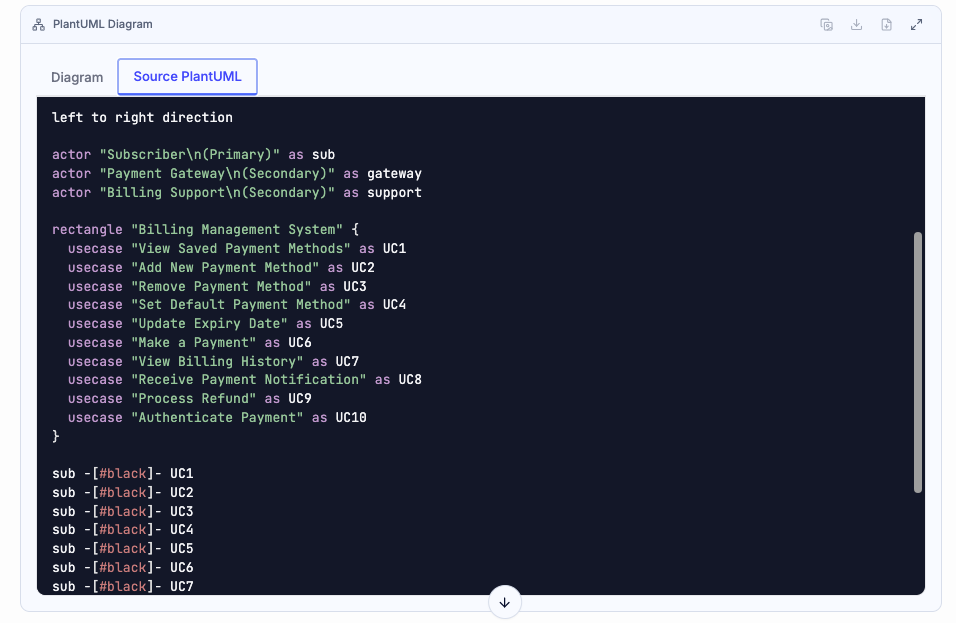Click the Subscriber actor definition line
This screenshot has height=623, width=956.
point(193,155)
